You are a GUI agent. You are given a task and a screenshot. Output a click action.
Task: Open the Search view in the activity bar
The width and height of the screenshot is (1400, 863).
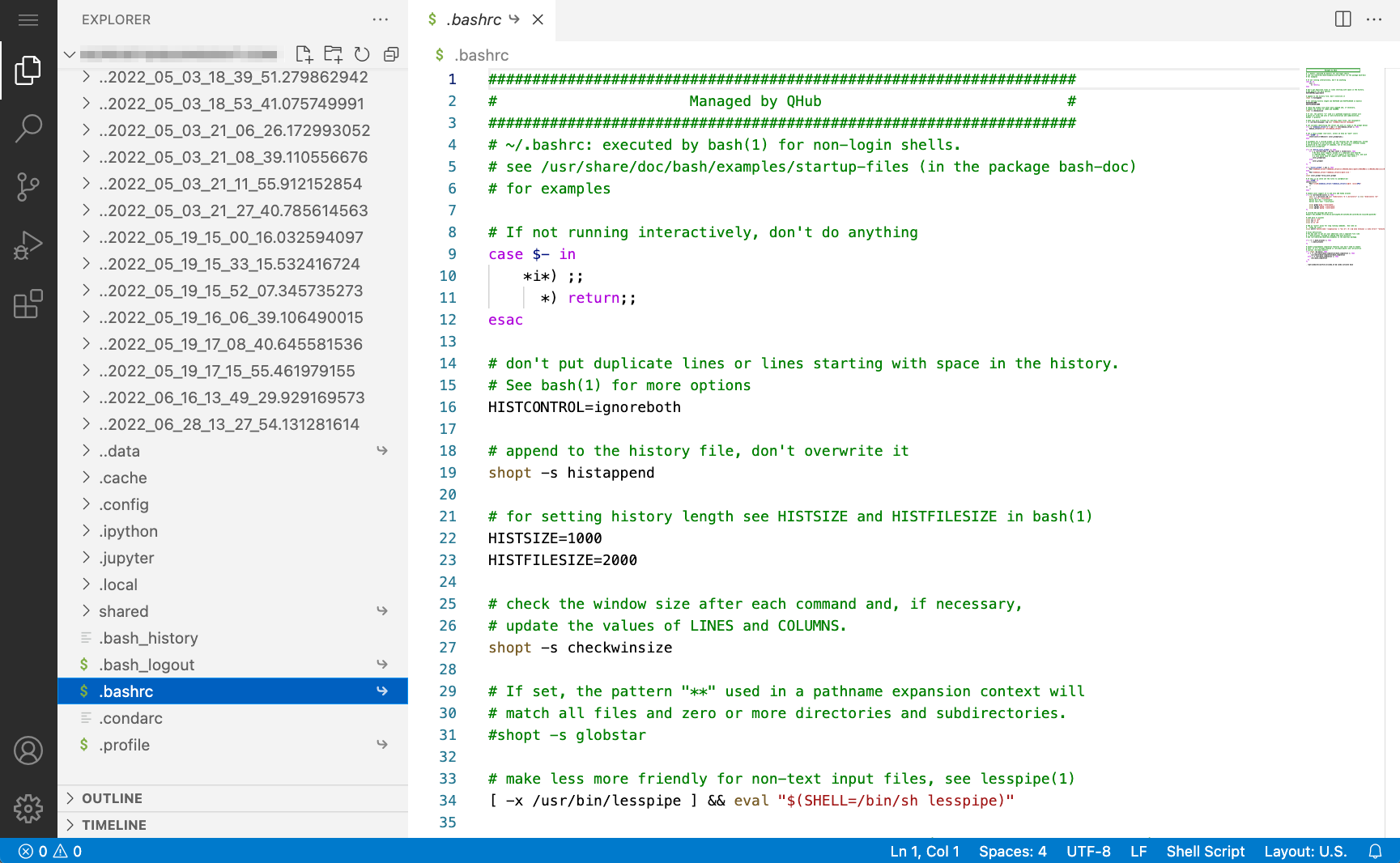(28, 128)
